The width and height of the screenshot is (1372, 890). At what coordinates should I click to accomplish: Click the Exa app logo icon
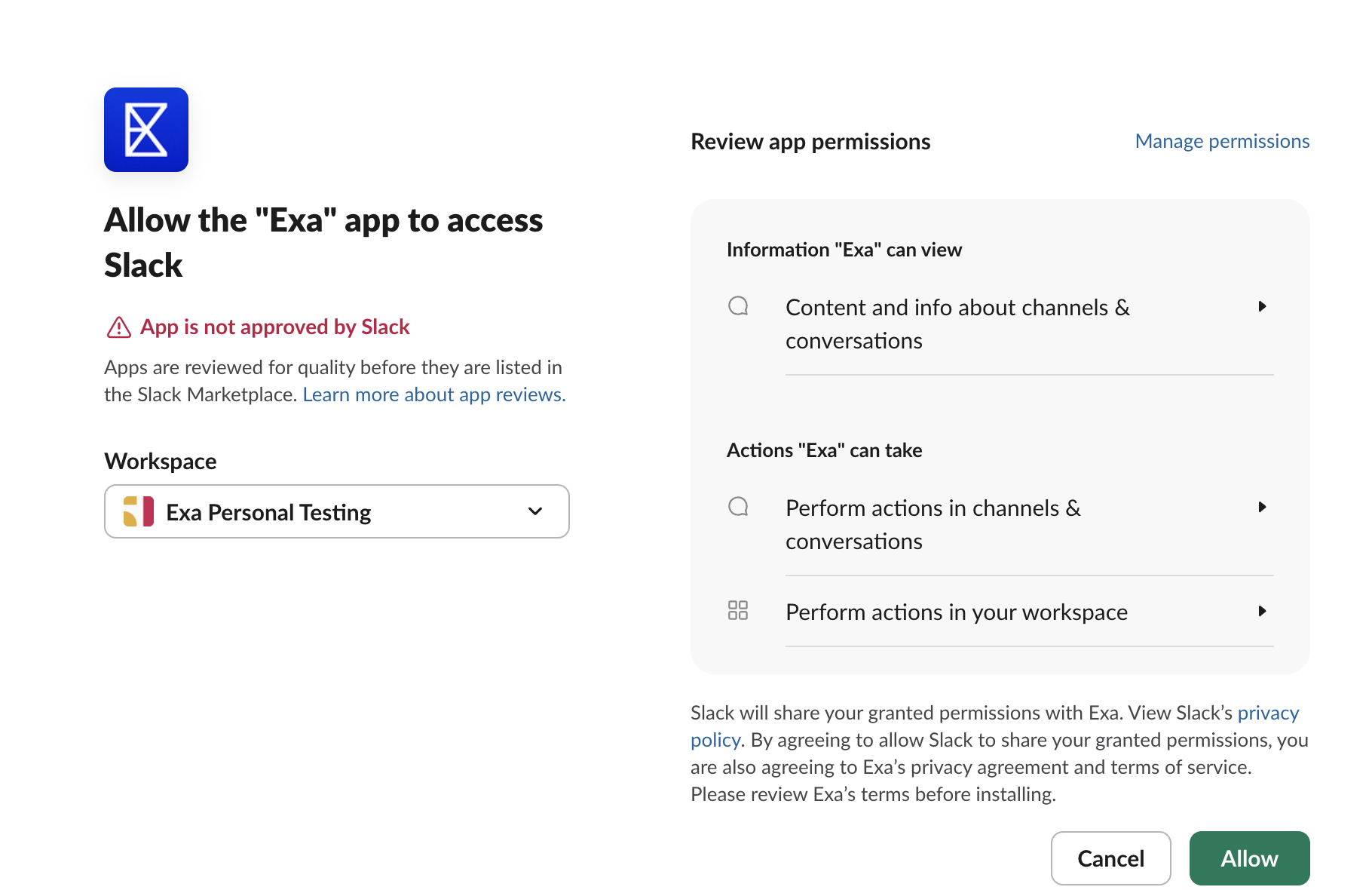point(146,130)
